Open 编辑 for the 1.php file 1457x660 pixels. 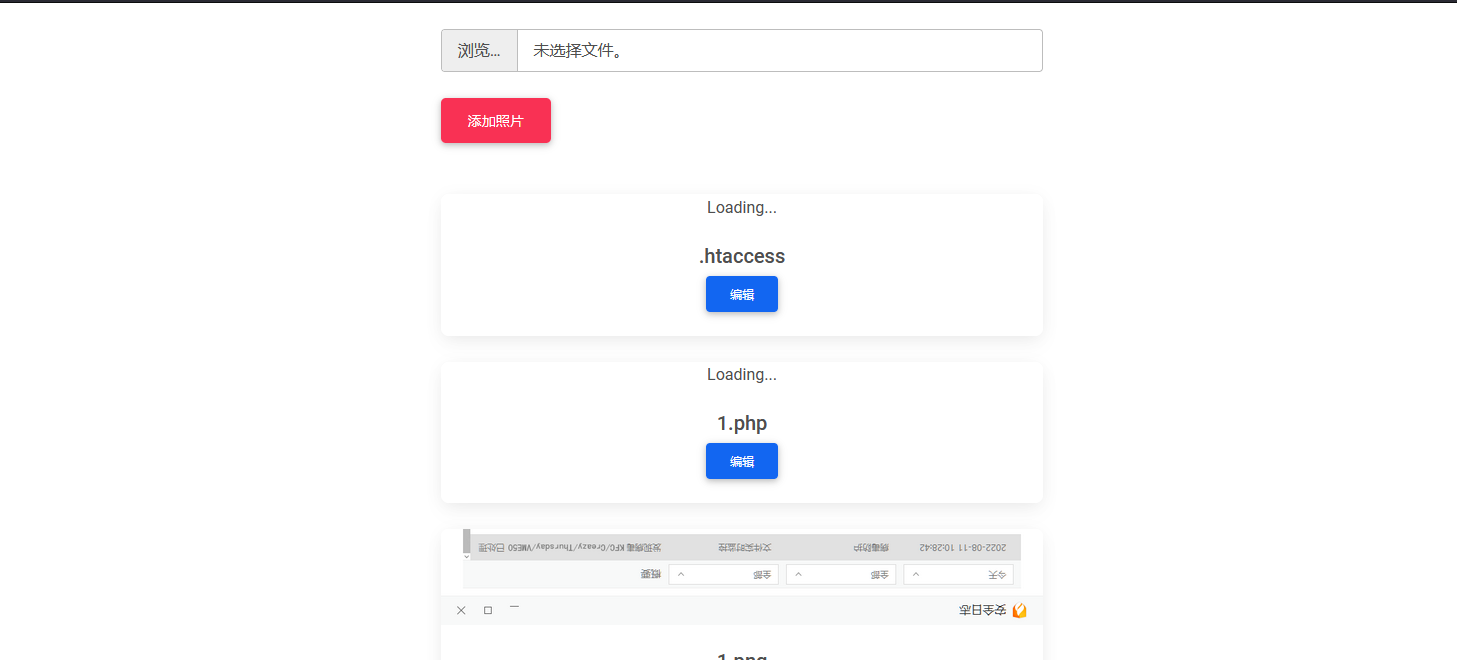(x=741, y=461)
